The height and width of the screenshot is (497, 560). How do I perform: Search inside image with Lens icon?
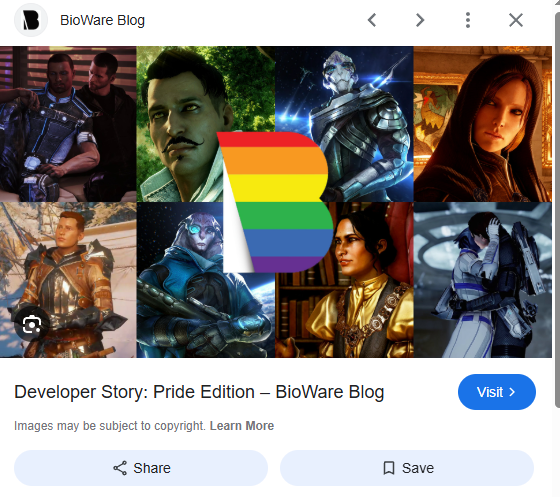[32, 324]
